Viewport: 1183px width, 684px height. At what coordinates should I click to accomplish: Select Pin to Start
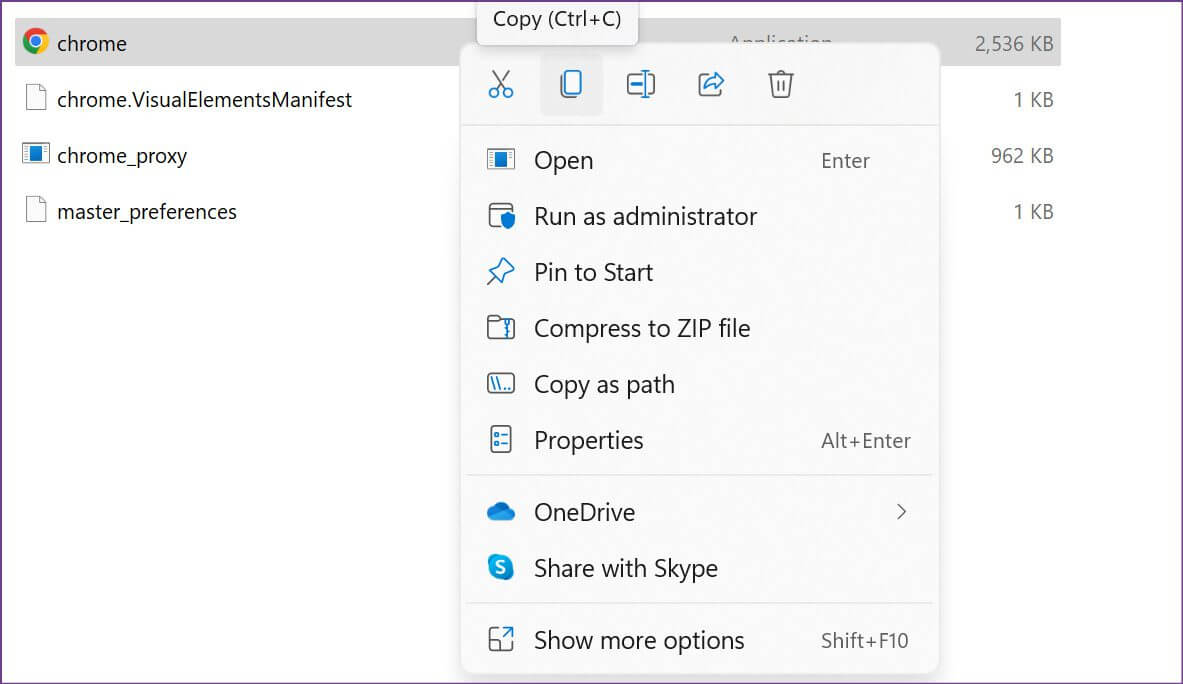(x=699, y=272)
